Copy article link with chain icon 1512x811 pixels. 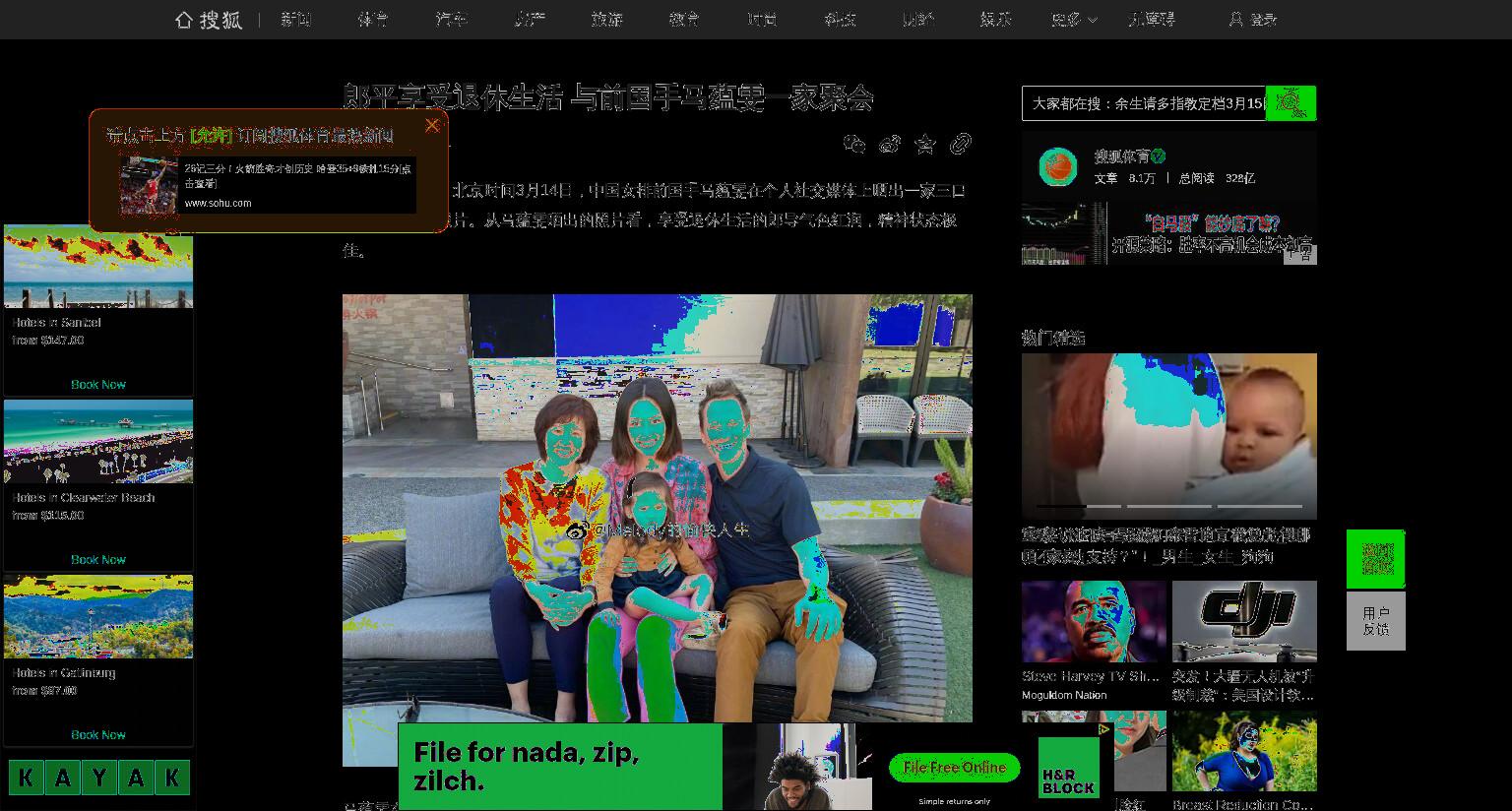[x=961, y=145]
